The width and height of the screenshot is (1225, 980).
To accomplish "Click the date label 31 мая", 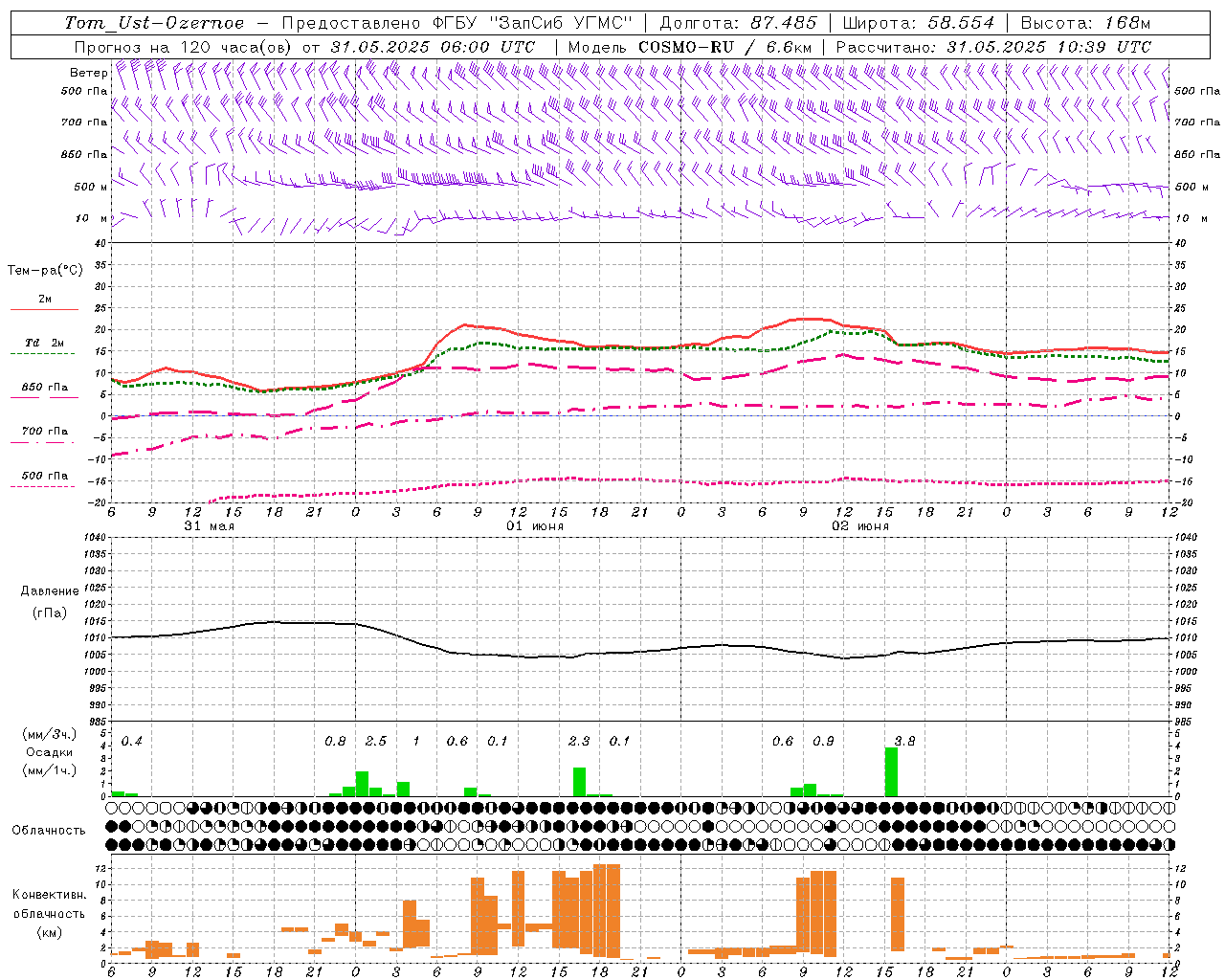I will point(209,526).
